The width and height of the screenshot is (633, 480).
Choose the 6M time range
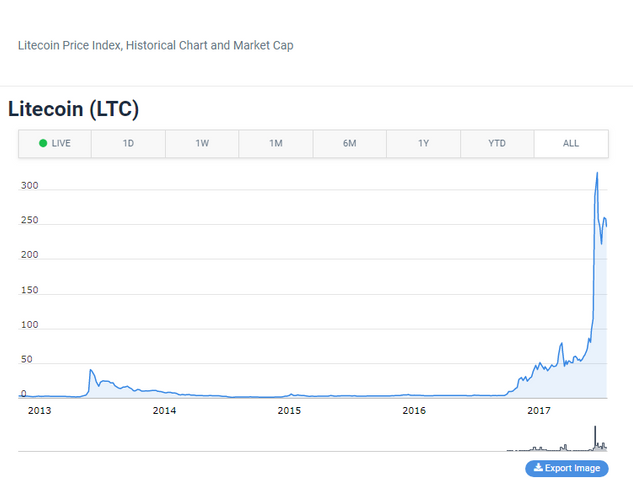pos(350,144)
